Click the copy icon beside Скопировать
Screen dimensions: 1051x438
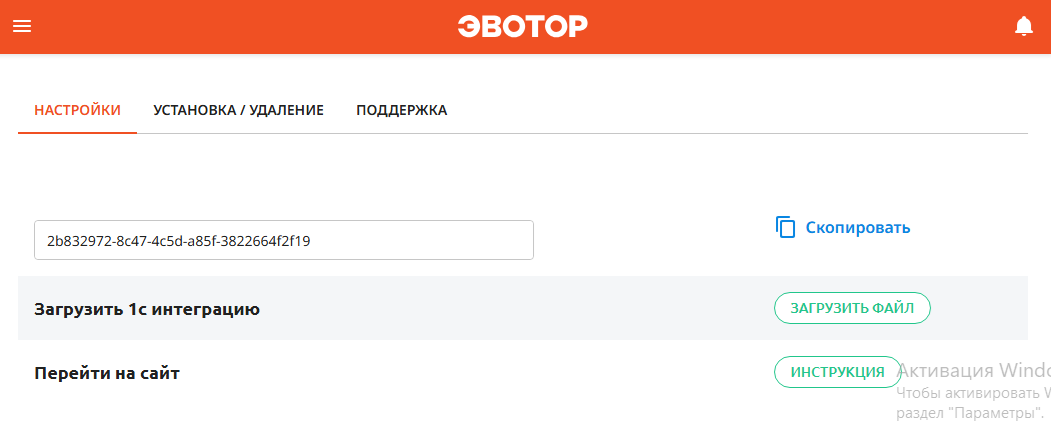pyautogui.click(x=785, y=227)
